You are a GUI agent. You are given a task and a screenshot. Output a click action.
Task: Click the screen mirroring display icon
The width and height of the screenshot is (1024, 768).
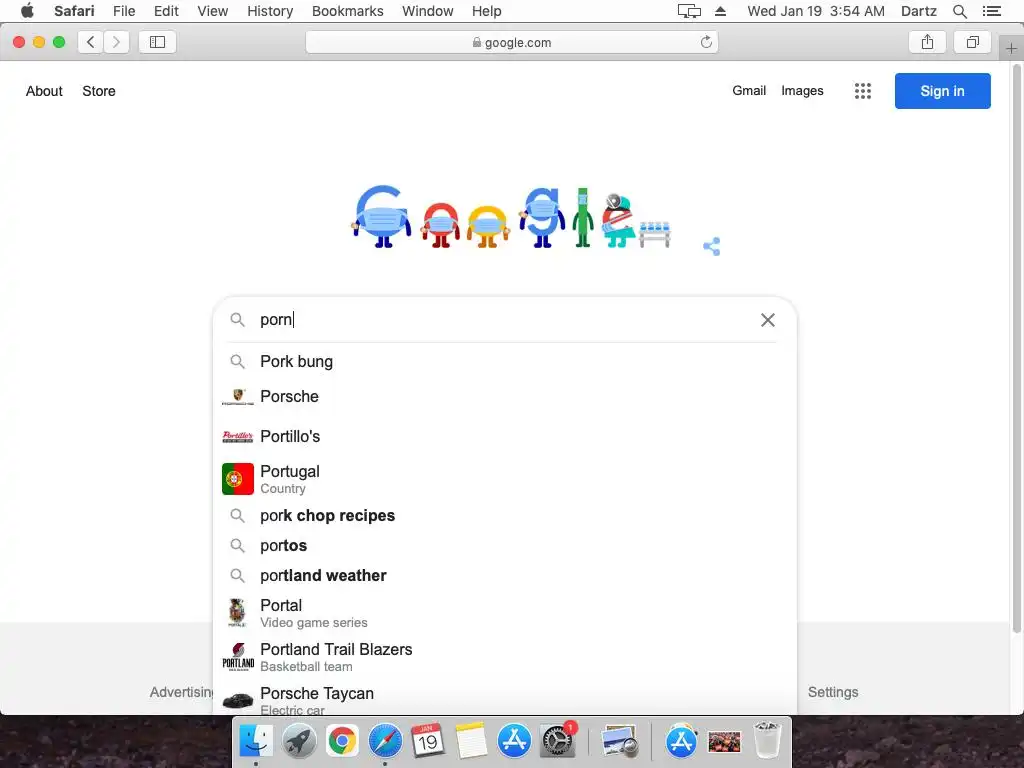coord(689,11)
